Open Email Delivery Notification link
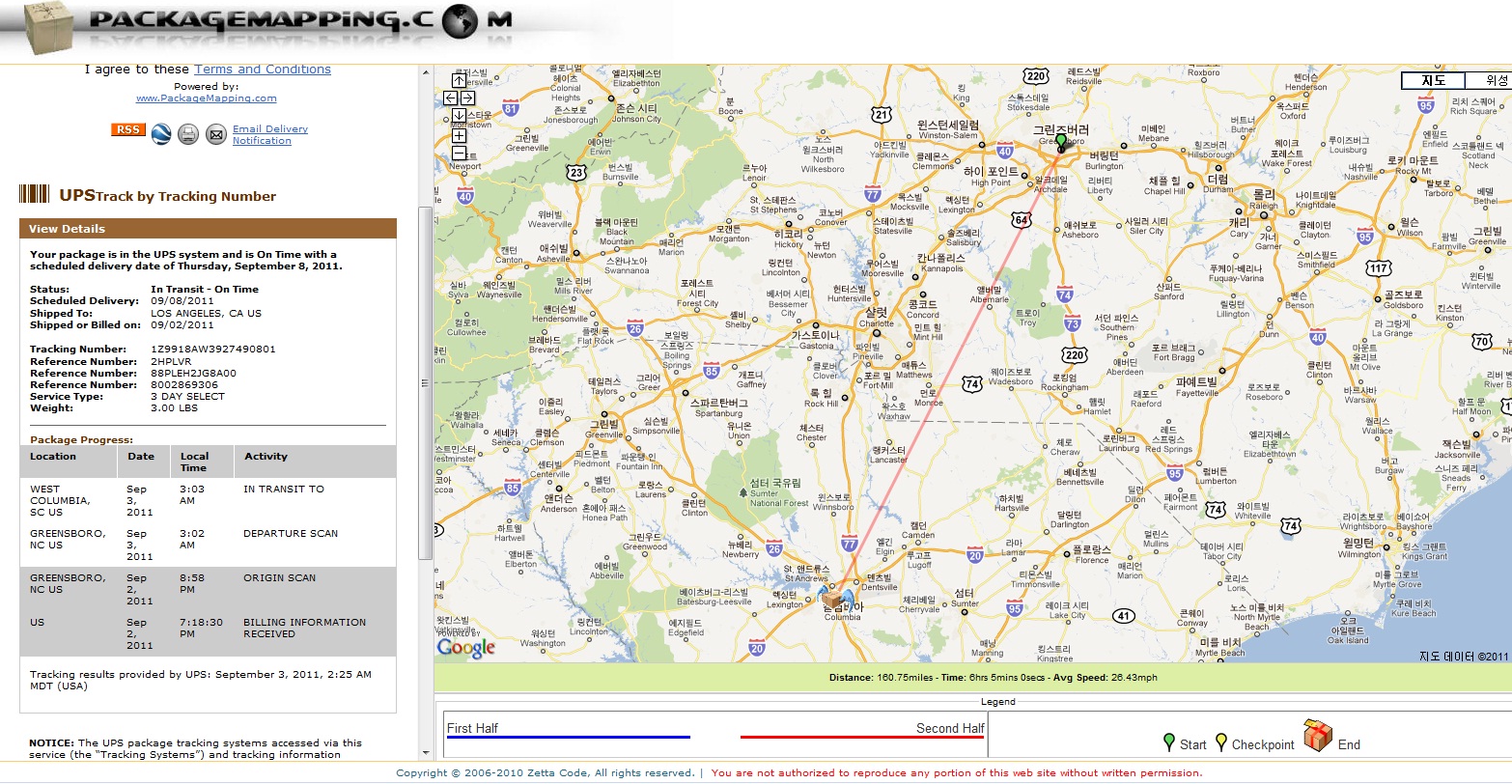The width and height of the screenshot is (1512, 784). pos(270,134)
